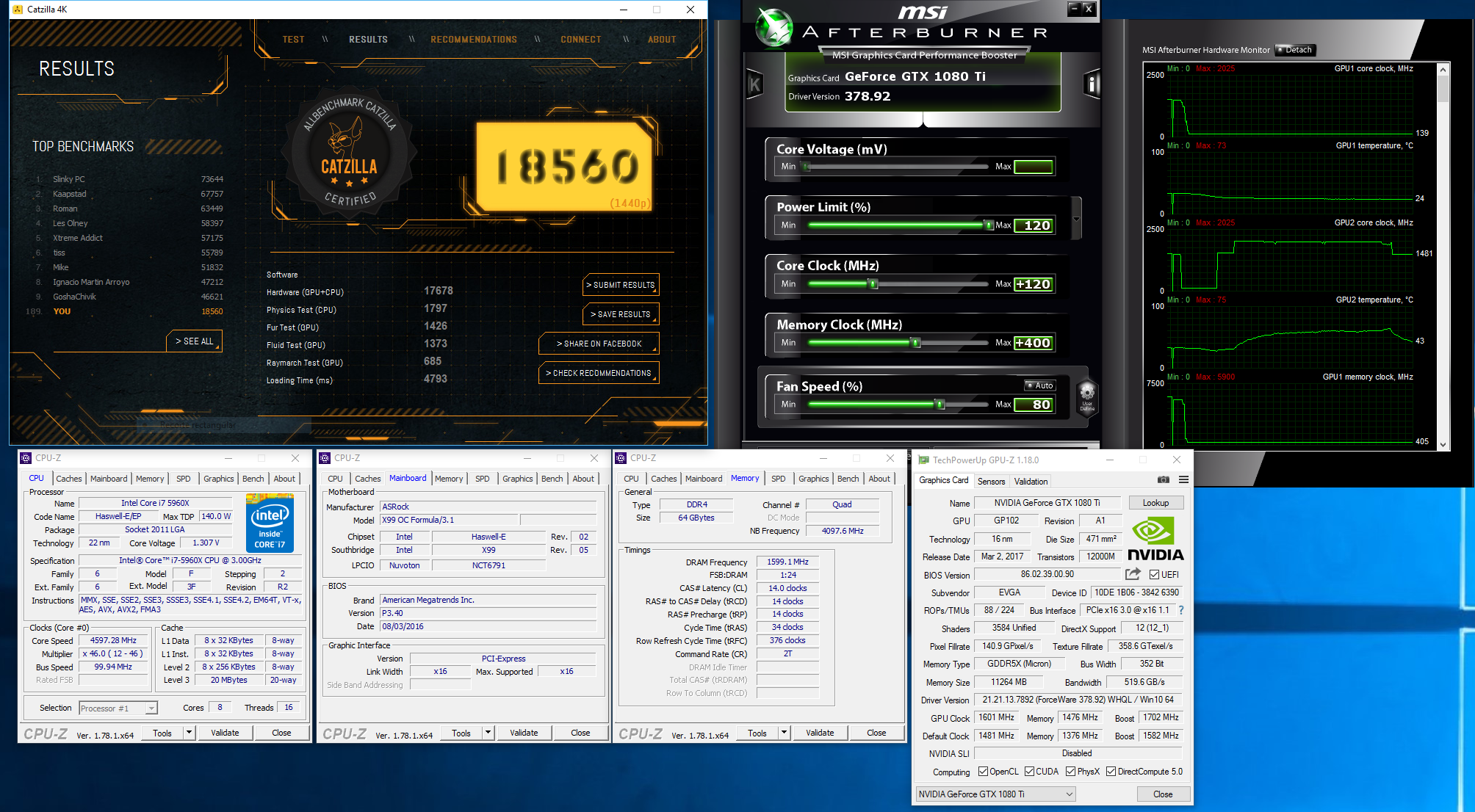Take GPU-Z screenshot with camera icon
Screen dimensions: 1475x812
[1163, 479]
